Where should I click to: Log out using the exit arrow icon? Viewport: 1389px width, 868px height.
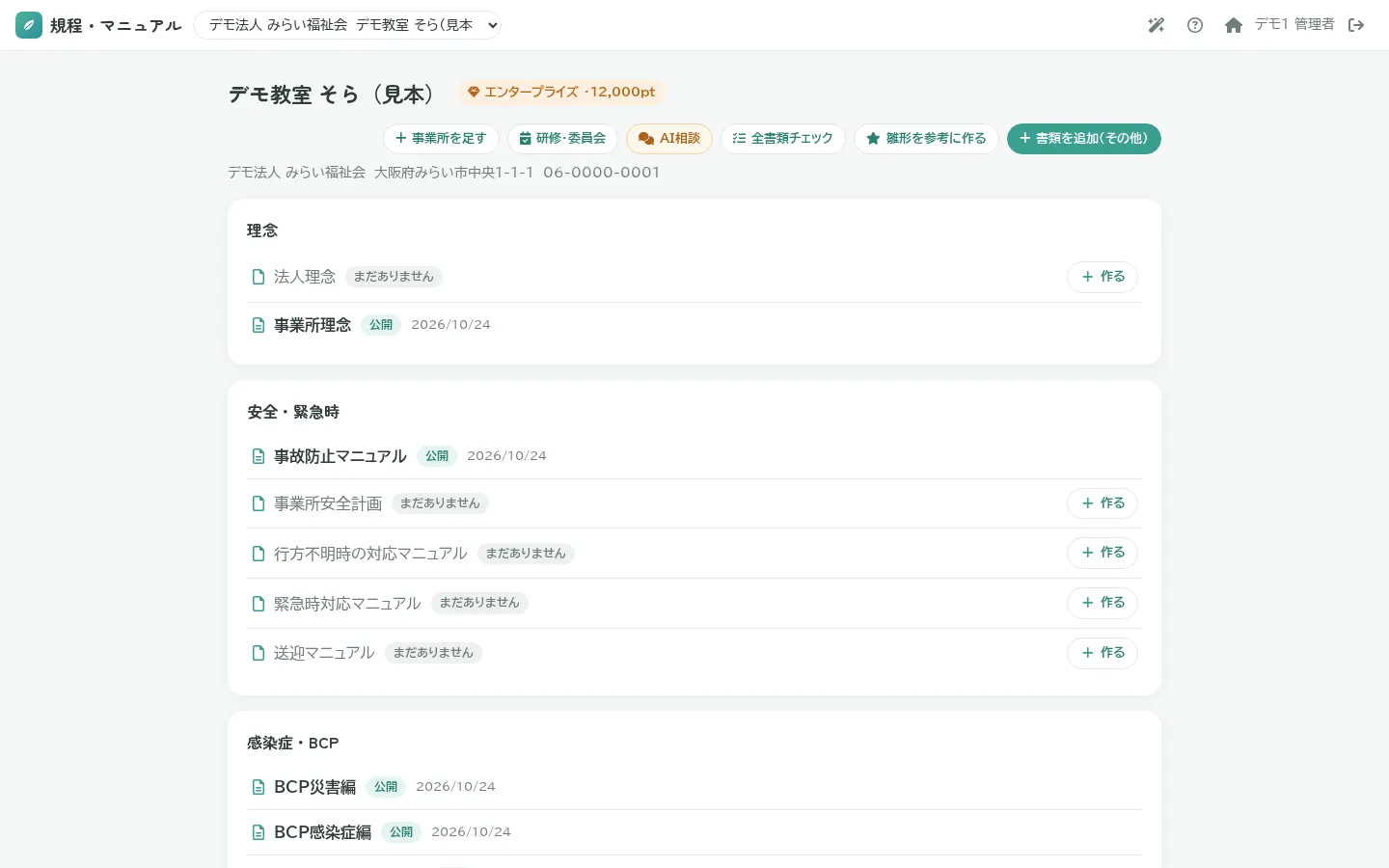pos(1356,25)
